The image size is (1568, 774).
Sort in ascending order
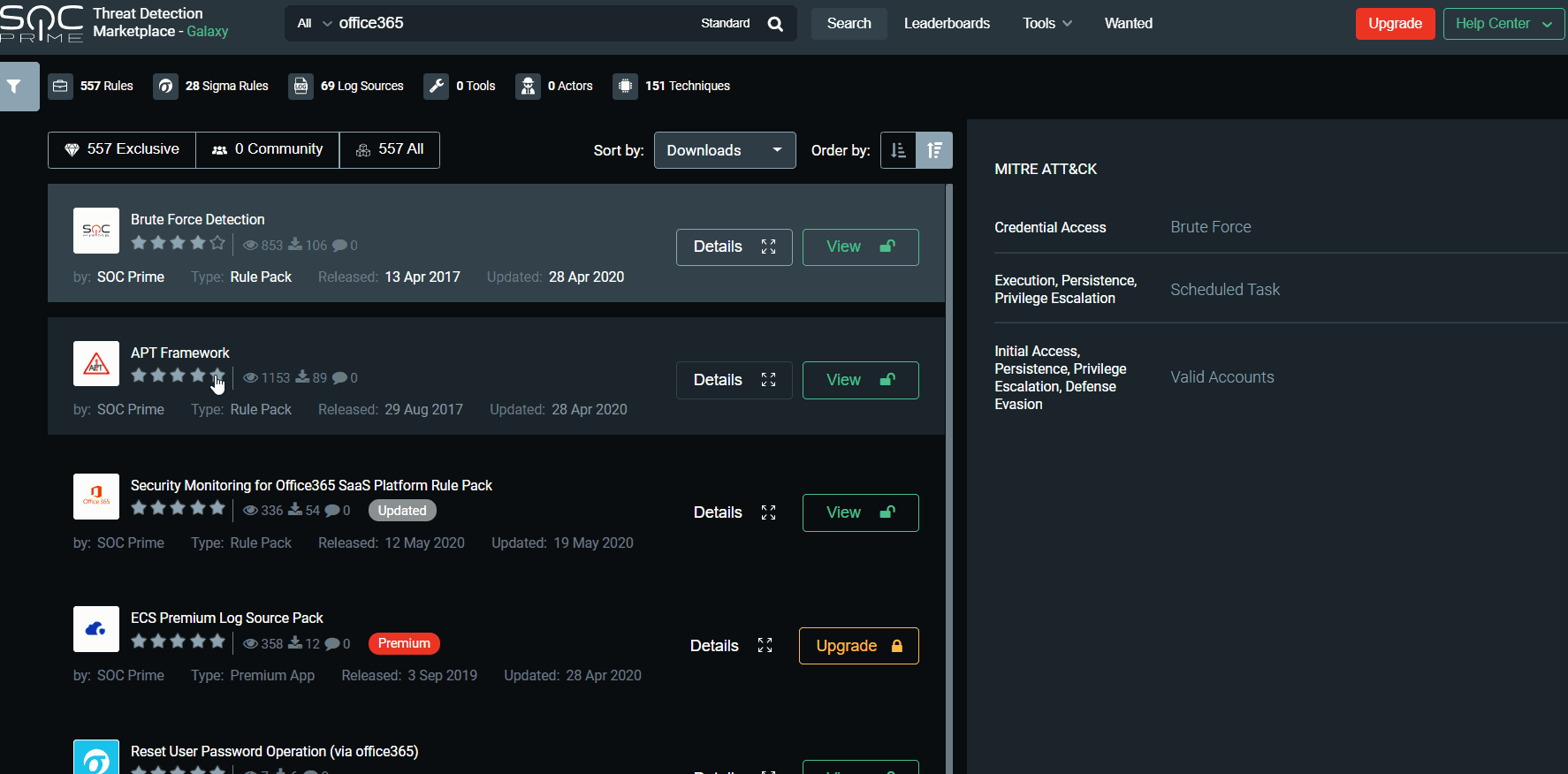898,150
